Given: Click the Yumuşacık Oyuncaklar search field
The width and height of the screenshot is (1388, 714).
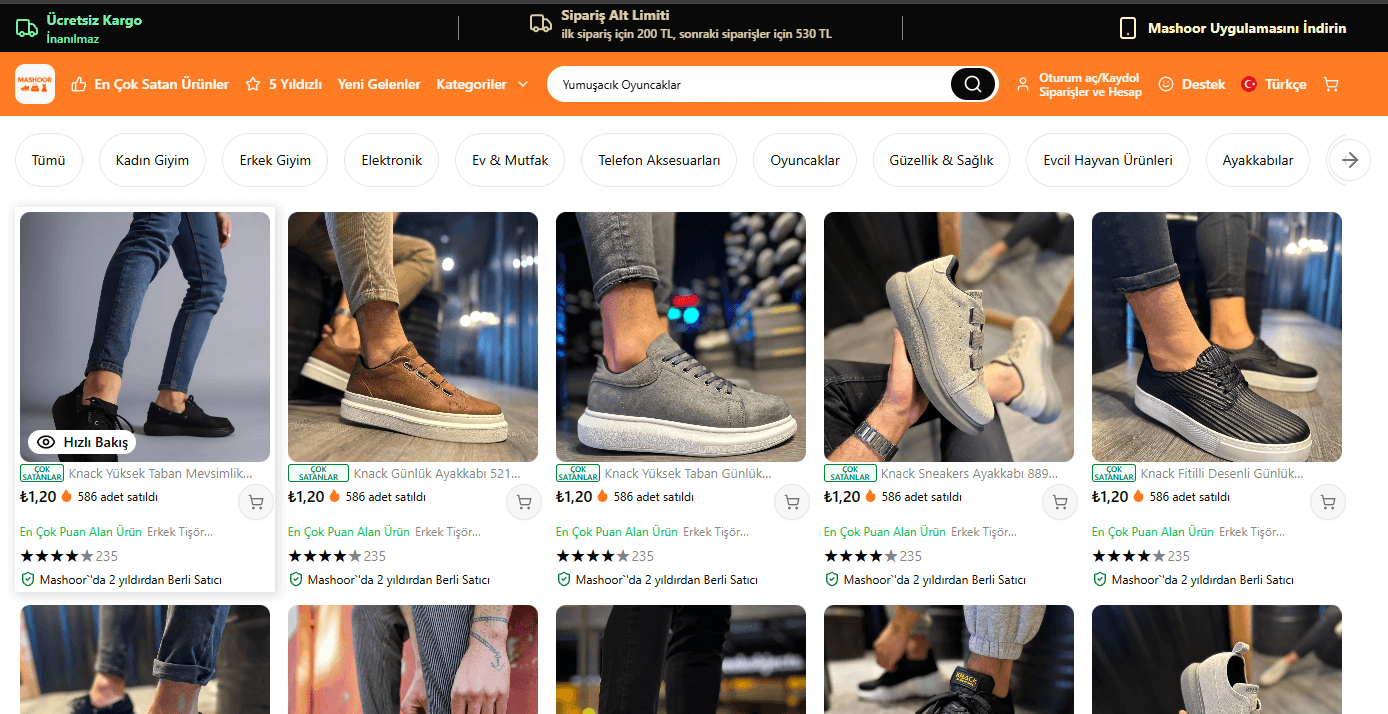Looking at the screenshot, I should (x=748, y=85).
